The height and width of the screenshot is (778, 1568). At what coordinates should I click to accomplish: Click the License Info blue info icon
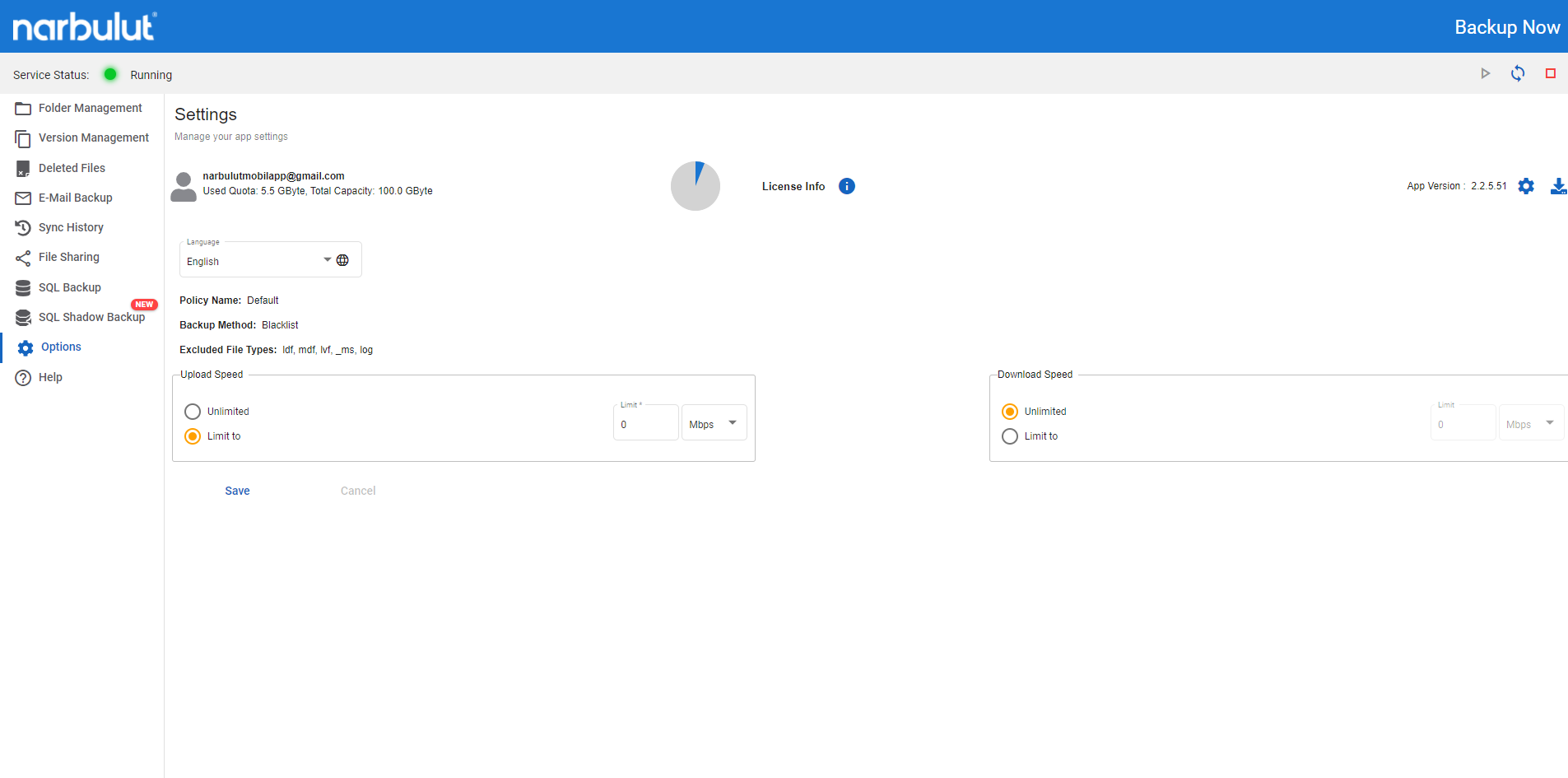(846, 186)
